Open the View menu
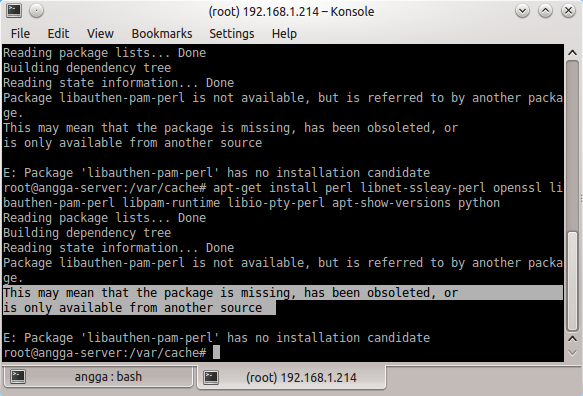This screenshot has width=583, height=396. [100, 33]
